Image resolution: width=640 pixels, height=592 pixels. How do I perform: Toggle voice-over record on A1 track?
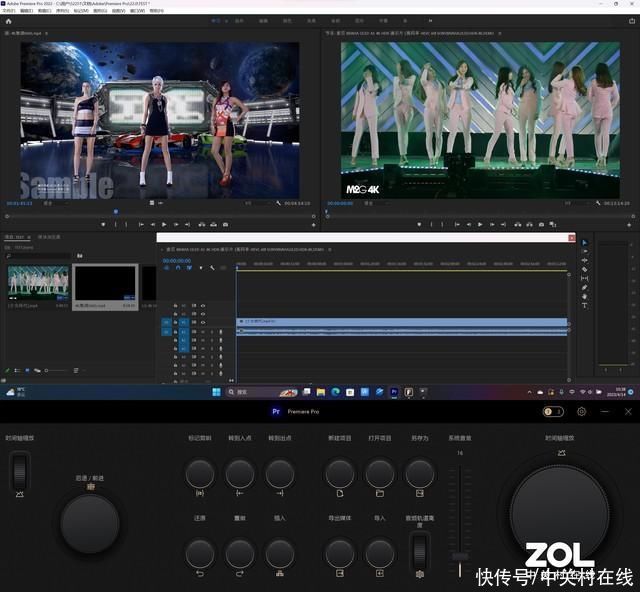click(x=221, y=332)
